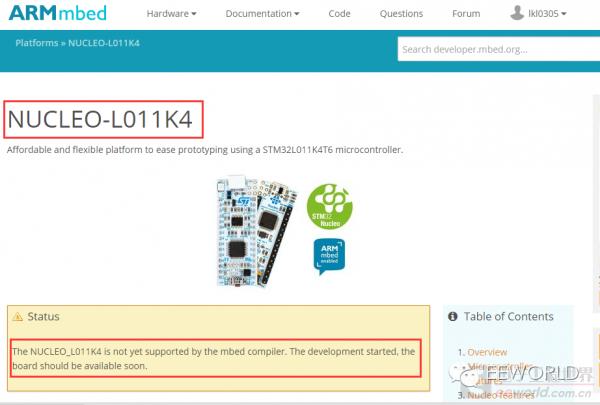Open the Forum page
The image size is (600, 405).
[x=466, y=13]
